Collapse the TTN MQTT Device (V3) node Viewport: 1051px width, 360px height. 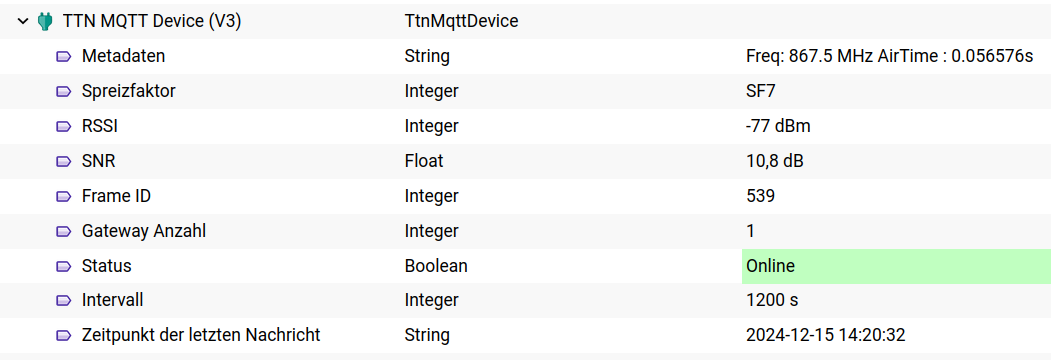click(23, 21)
